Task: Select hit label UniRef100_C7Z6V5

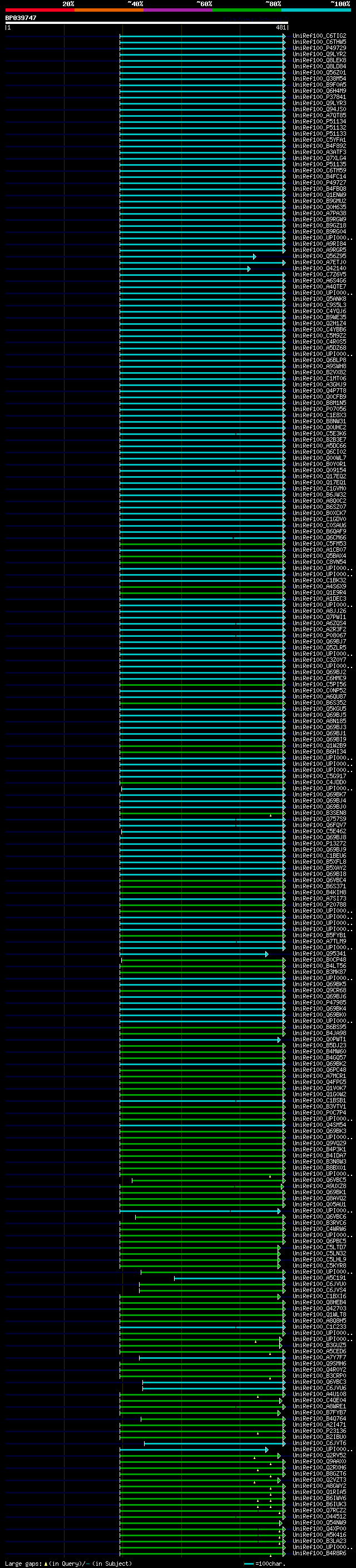Action: pyautogui.click(x=319, y=275)
